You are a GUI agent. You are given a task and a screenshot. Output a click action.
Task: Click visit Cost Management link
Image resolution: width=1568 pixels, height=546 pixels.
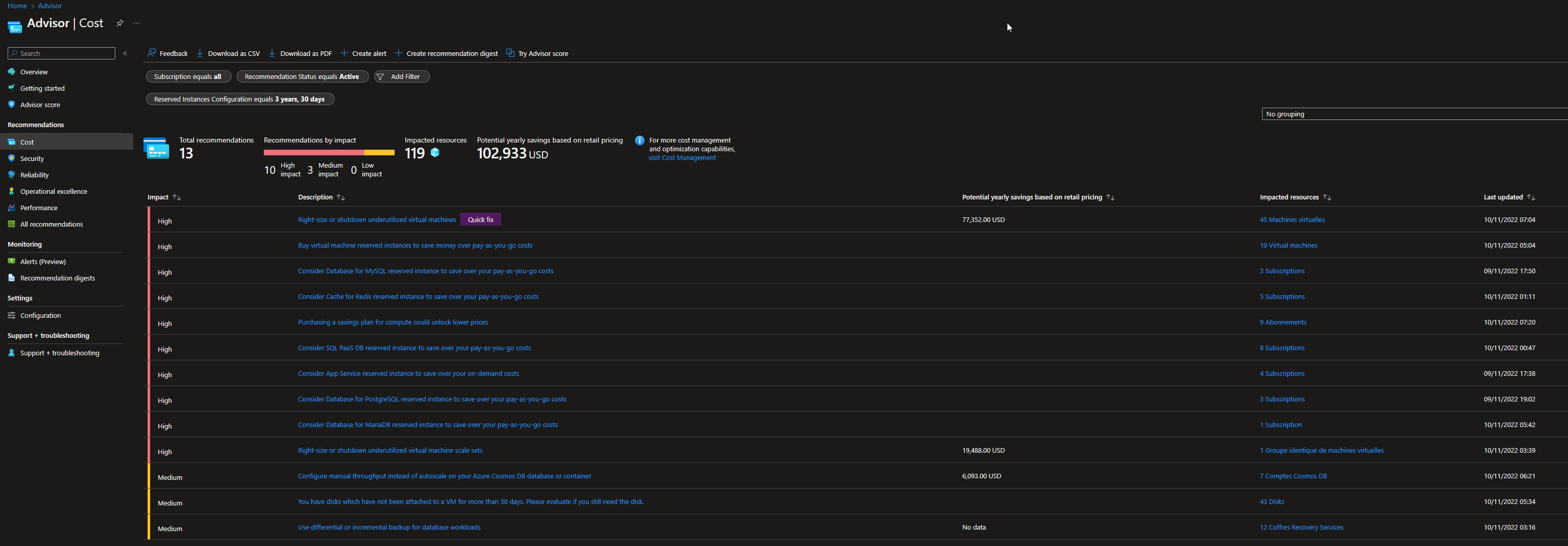tap(682, 158)
